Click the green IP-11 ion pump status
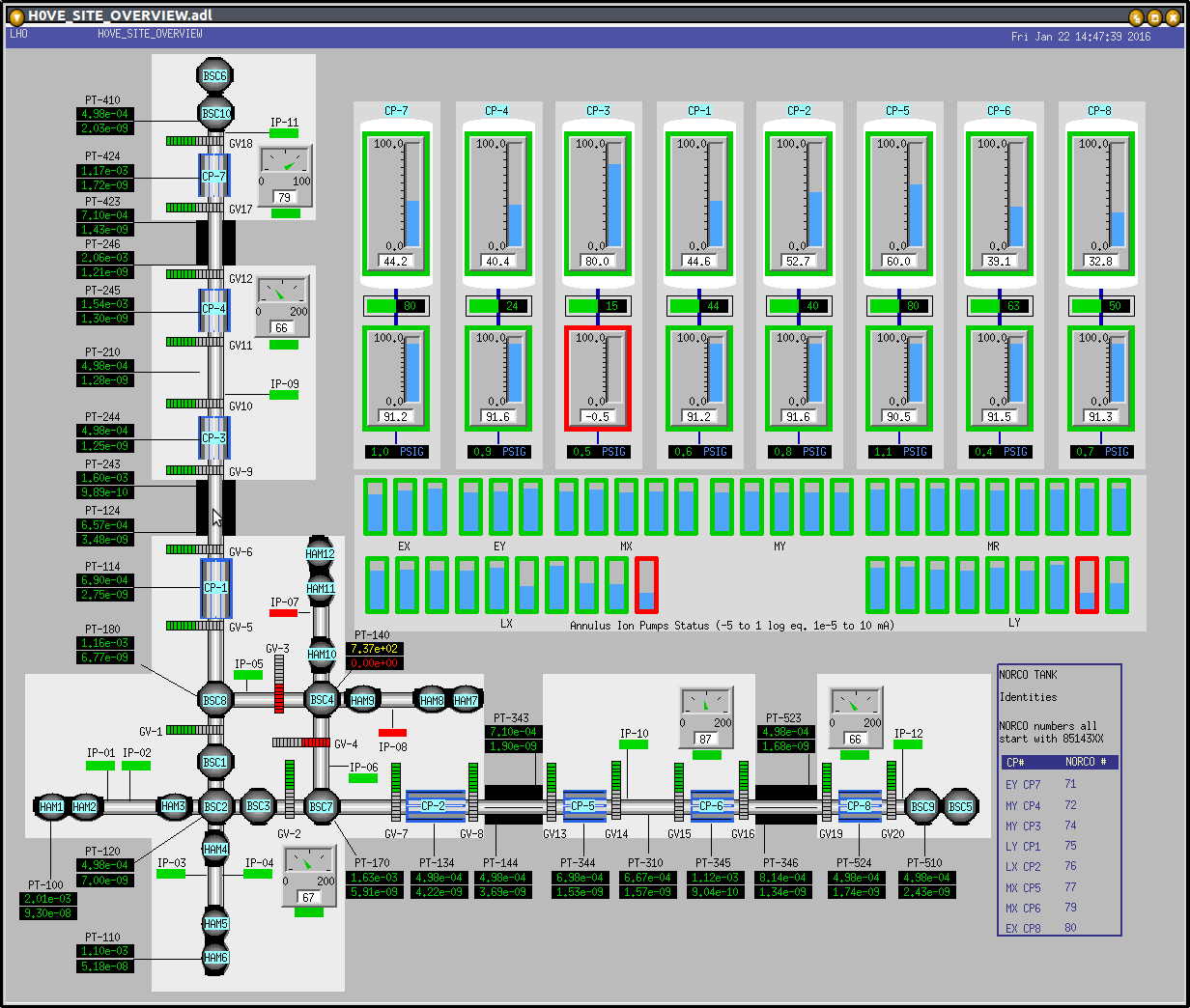The width and height of the screenshot is (1190, 1008). pyautogui.click(x=284, y=133)
